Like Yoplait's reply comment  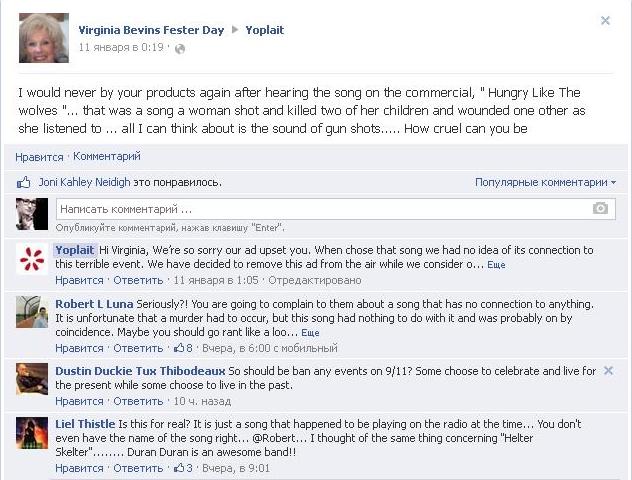click(79, 280)
